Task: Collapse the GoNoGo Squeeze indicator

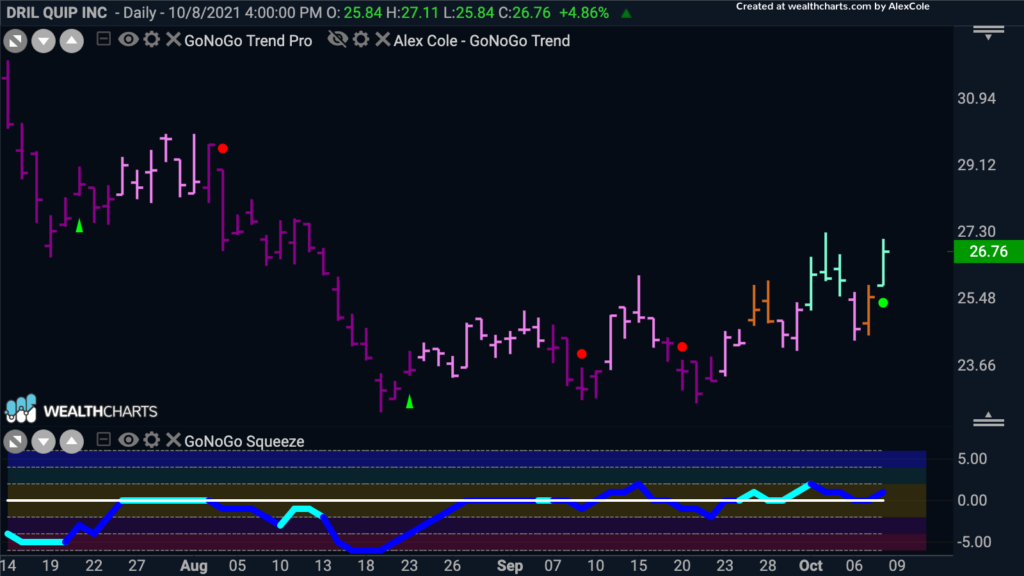Action: [103, 440]
